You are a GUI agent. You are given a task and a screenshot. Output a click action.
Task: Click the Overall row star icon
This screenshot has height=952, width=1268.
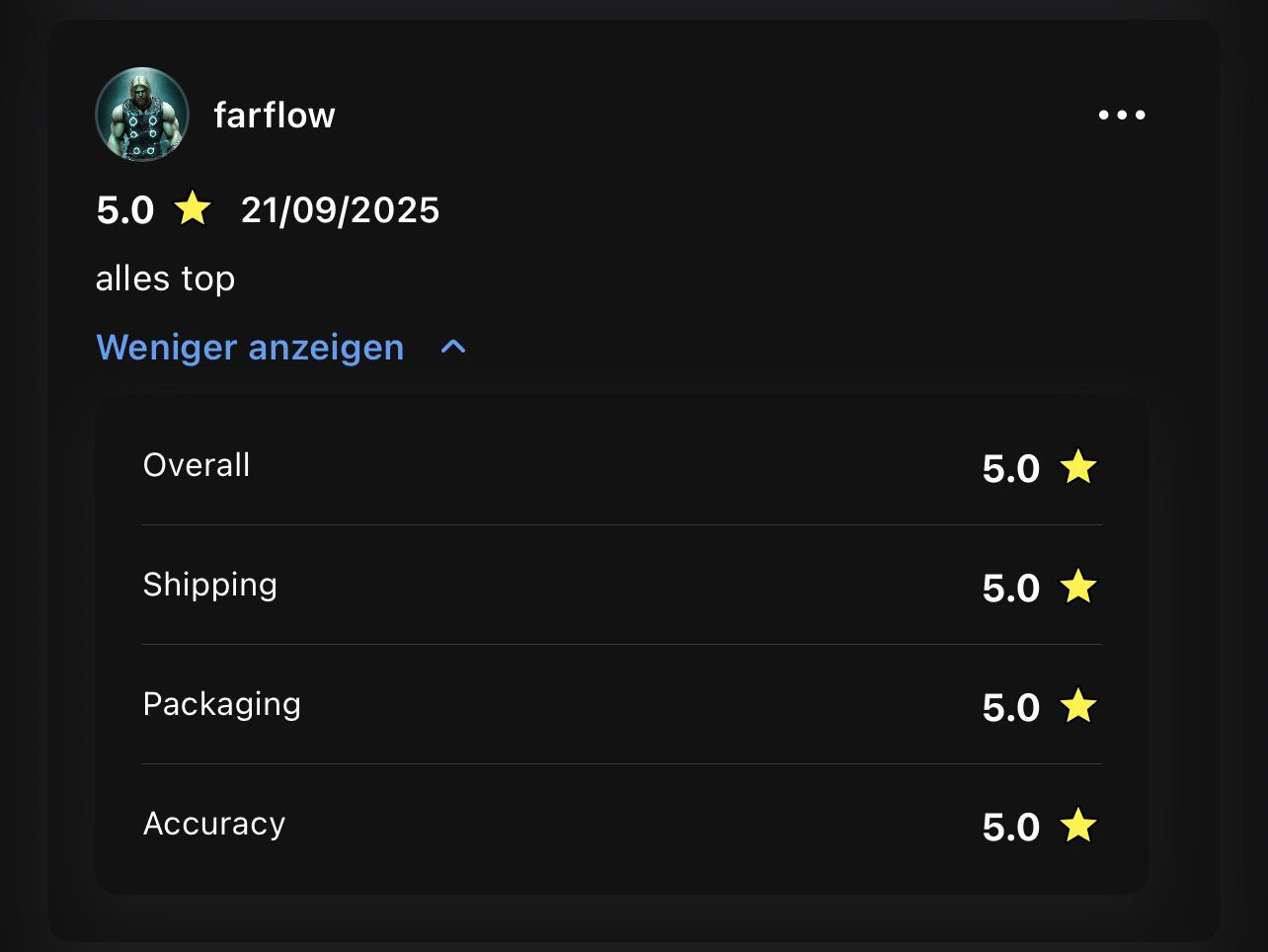pyautogui.click(x=1078, y=467)
